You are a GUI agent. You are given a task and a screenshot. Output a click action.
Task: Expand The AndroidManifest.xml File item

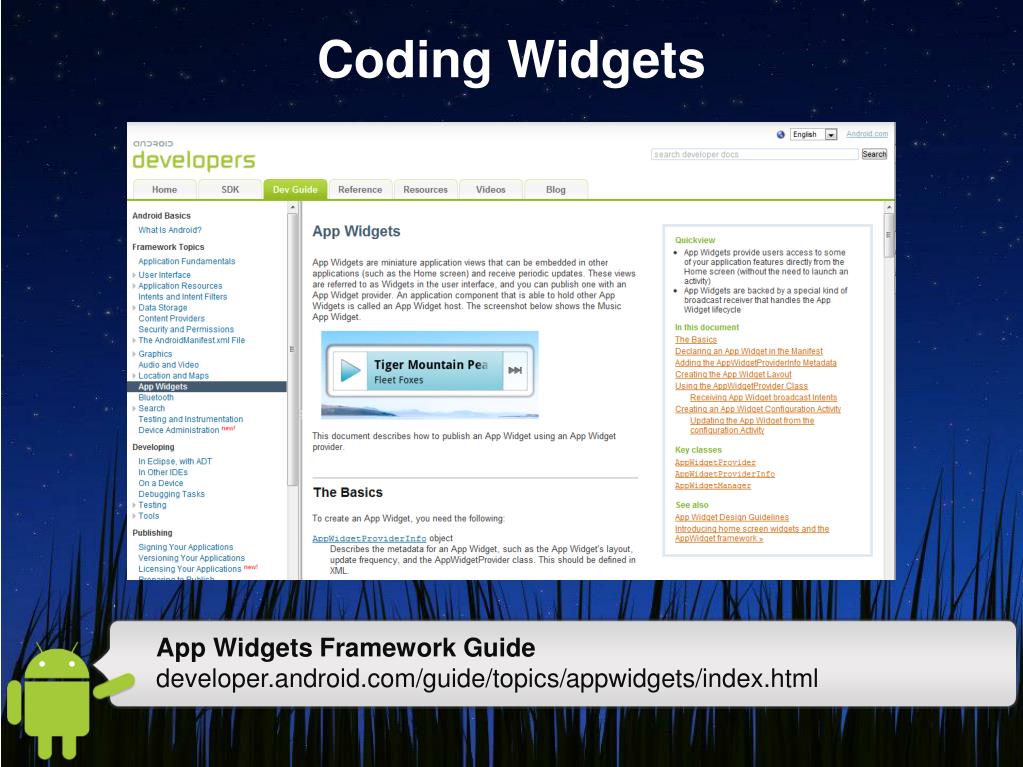point(134,340)
